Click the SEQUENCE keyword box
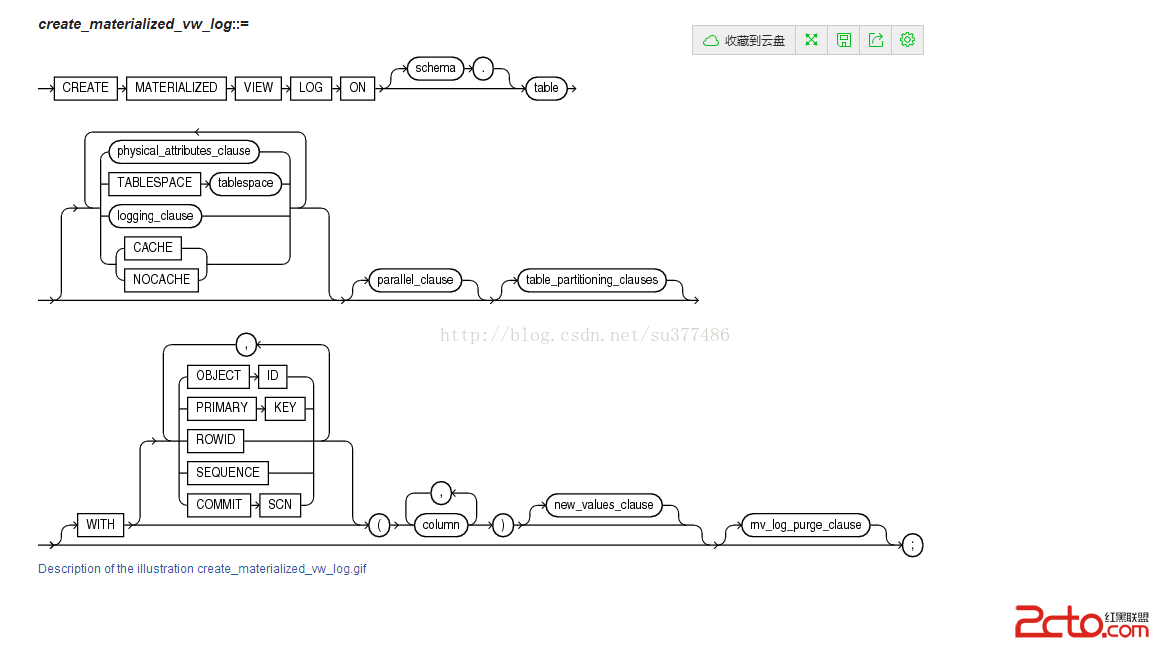The height and width of the screenshot is (648, 1152). click(228, 472)
